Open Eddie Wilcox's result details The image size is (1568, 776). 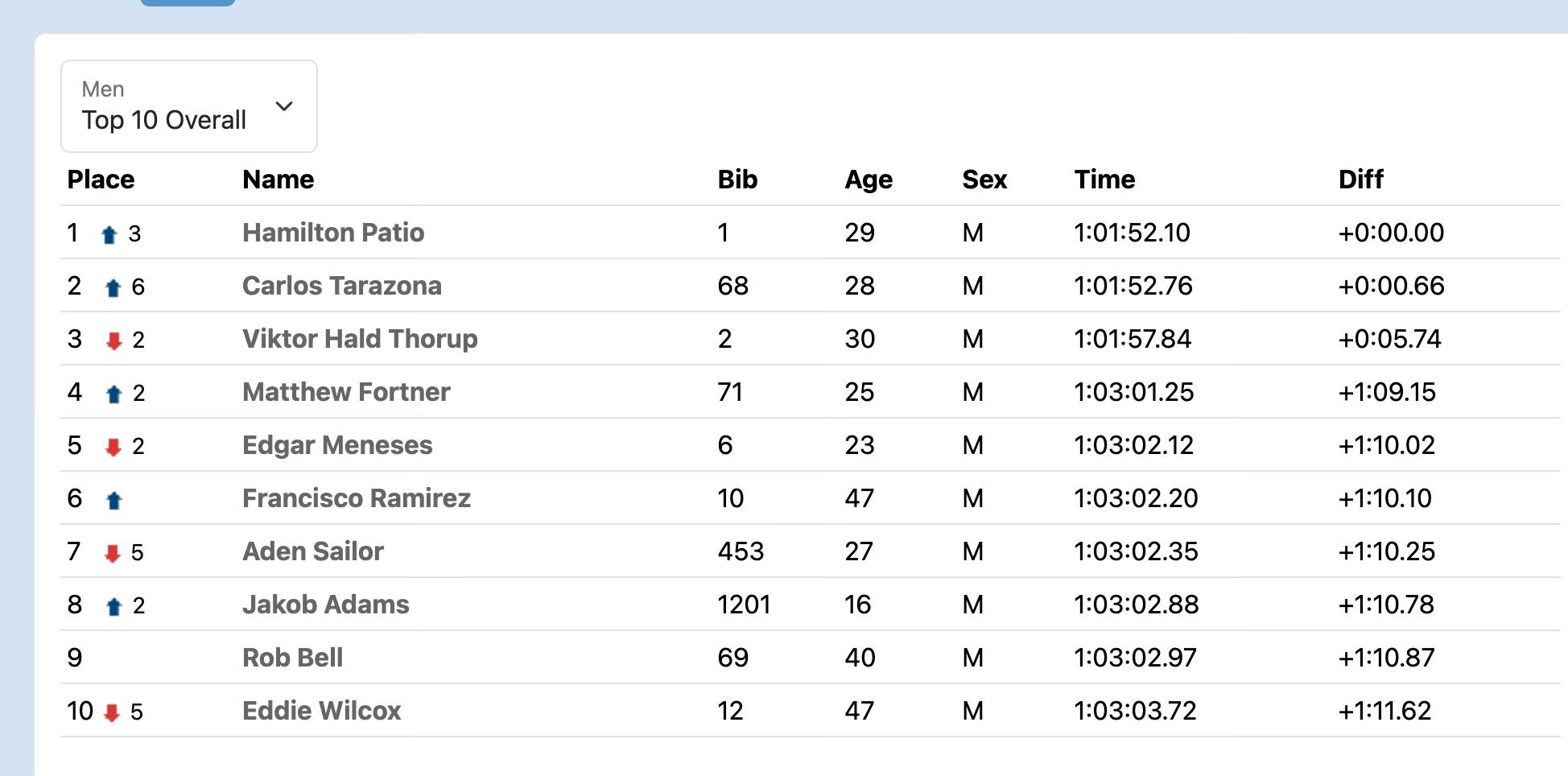322,711
